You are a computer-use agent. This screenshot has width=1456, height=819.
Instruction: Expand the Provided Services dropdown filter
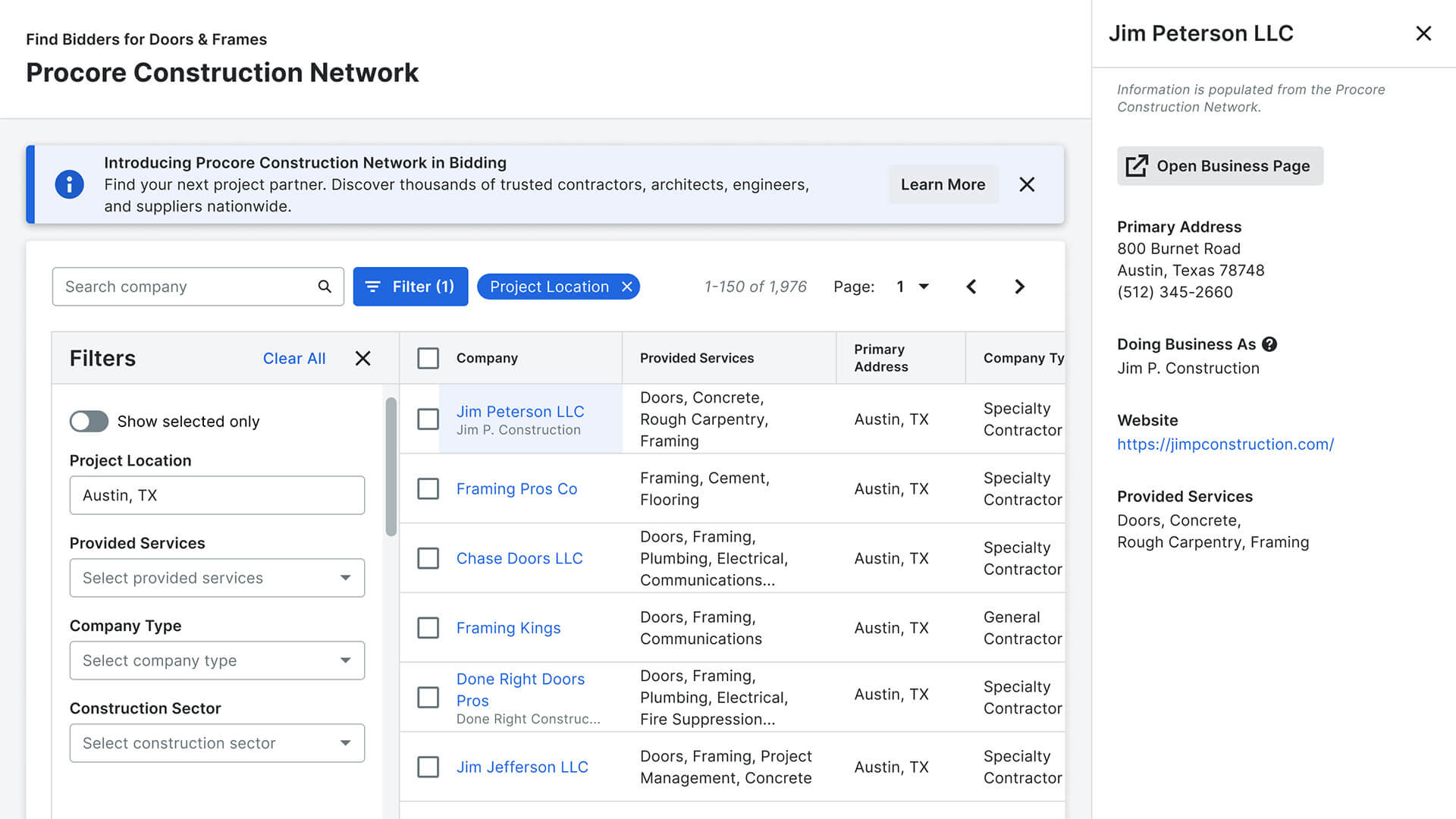pos(216,577)
